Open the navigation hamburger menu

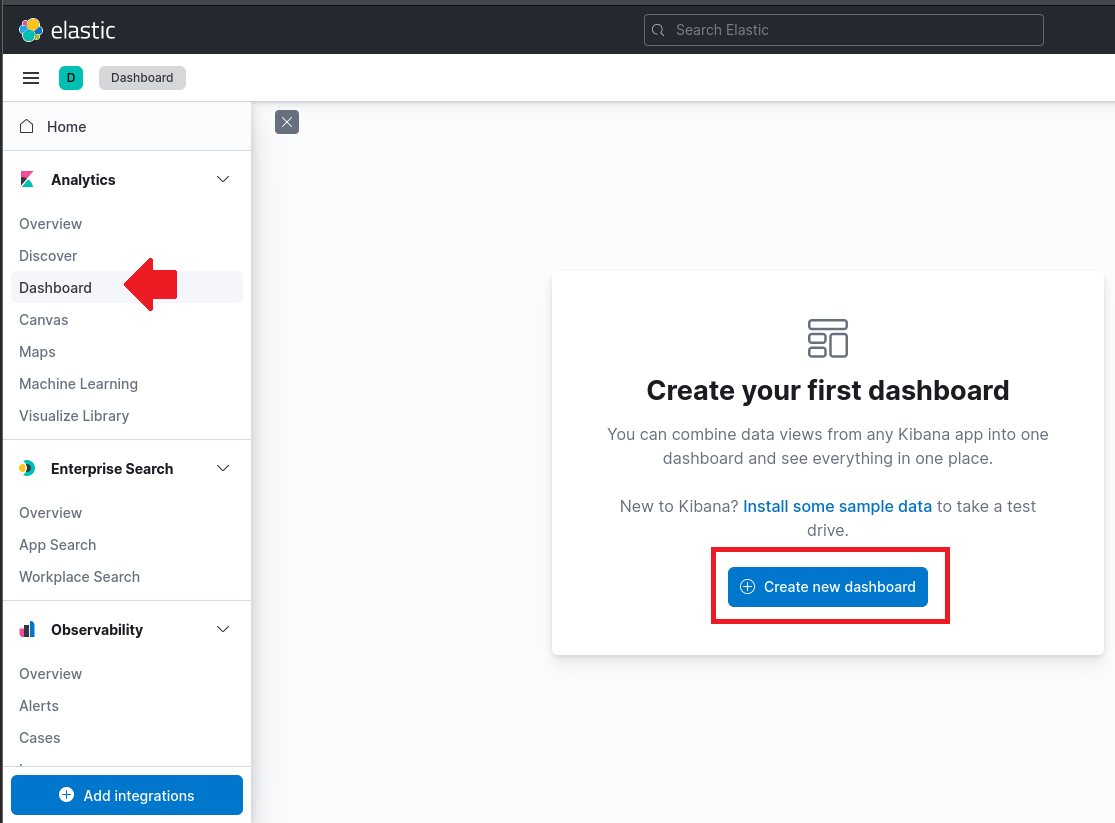point(31,77)
